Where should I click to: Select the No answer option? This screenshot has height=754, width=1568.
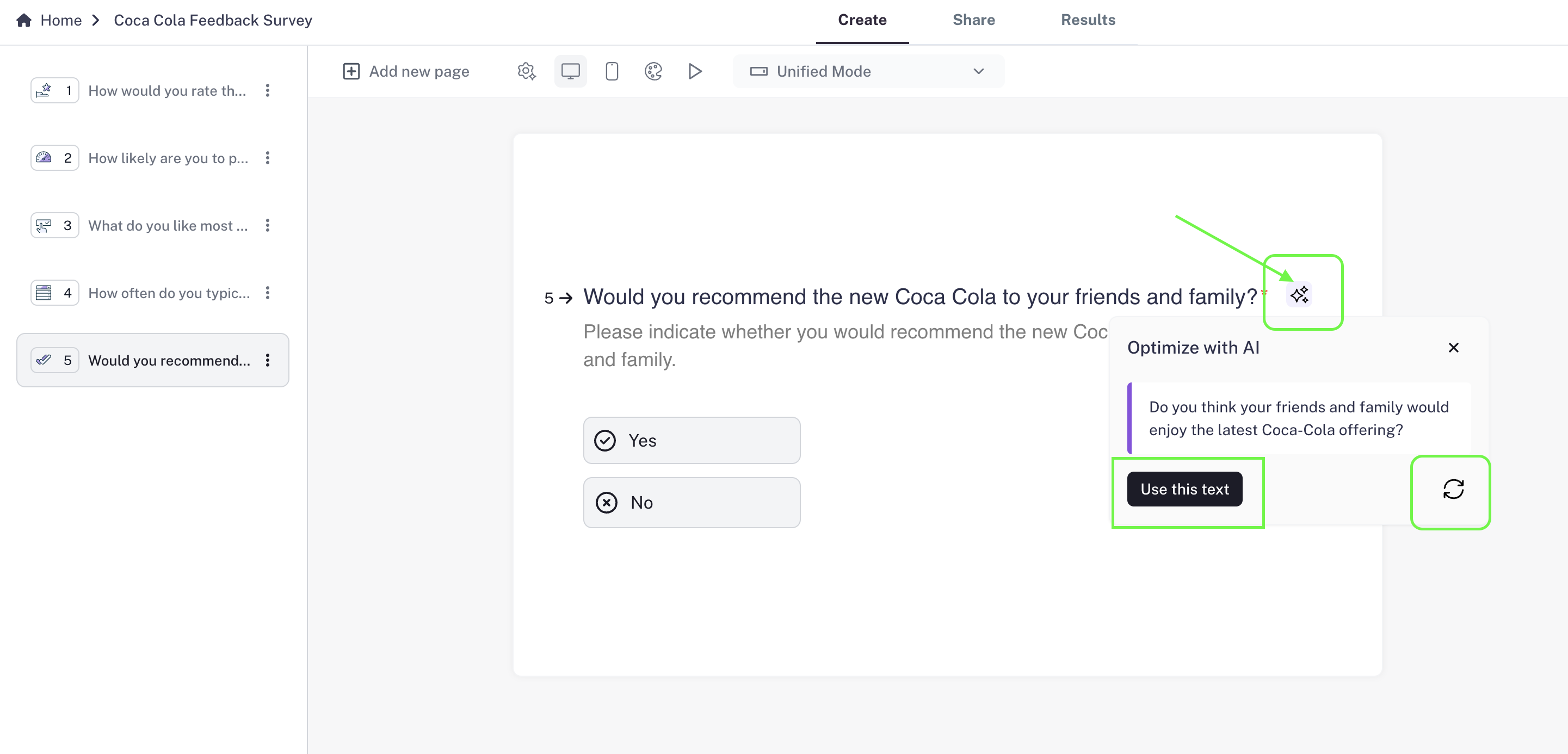click(692, 503)
